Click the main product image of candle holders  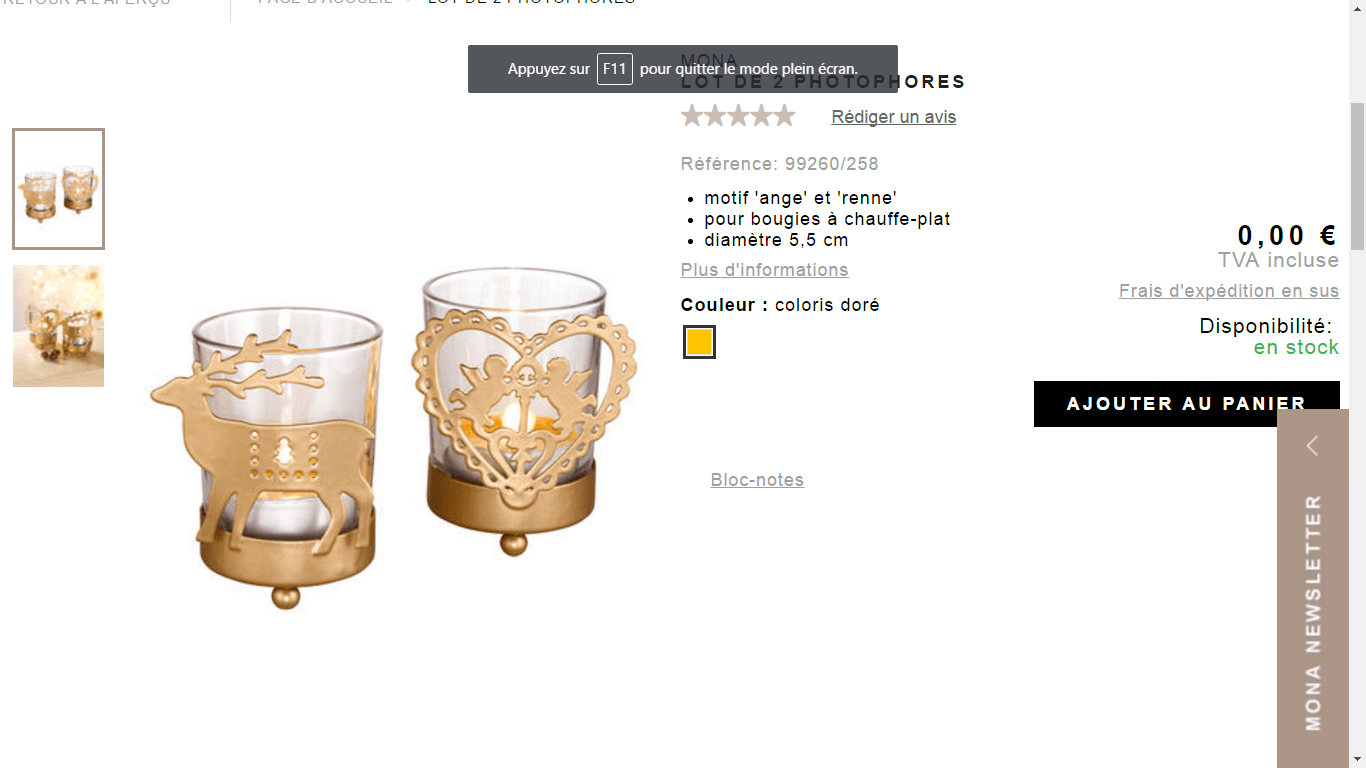click(x=393, y=437)
